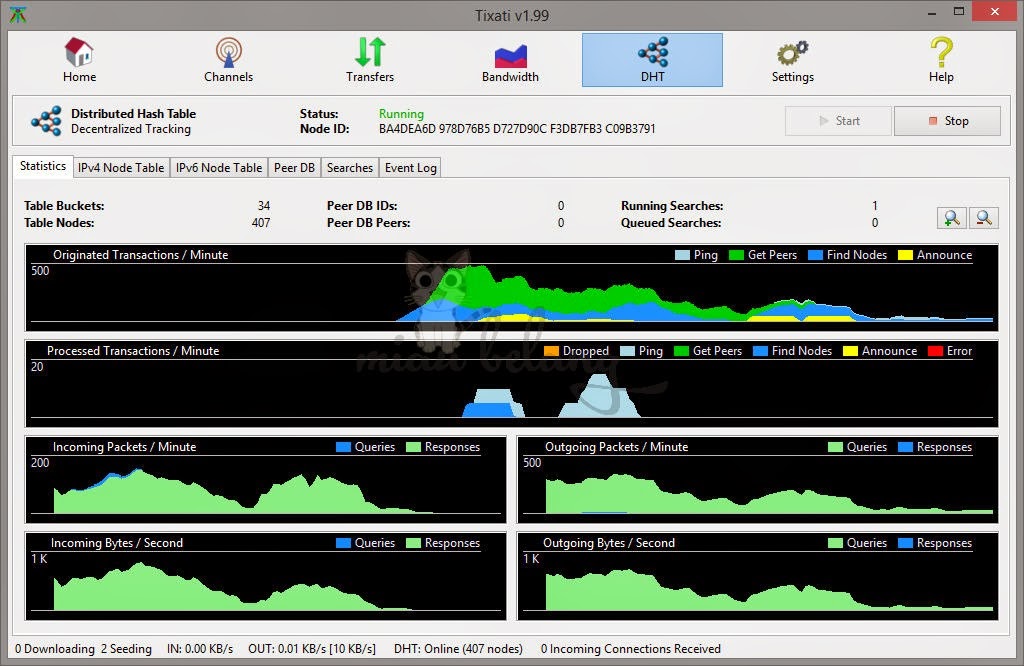Click the Announce swatch in Originated Transactions
The image size is (1024, 666).
point(905,255)
